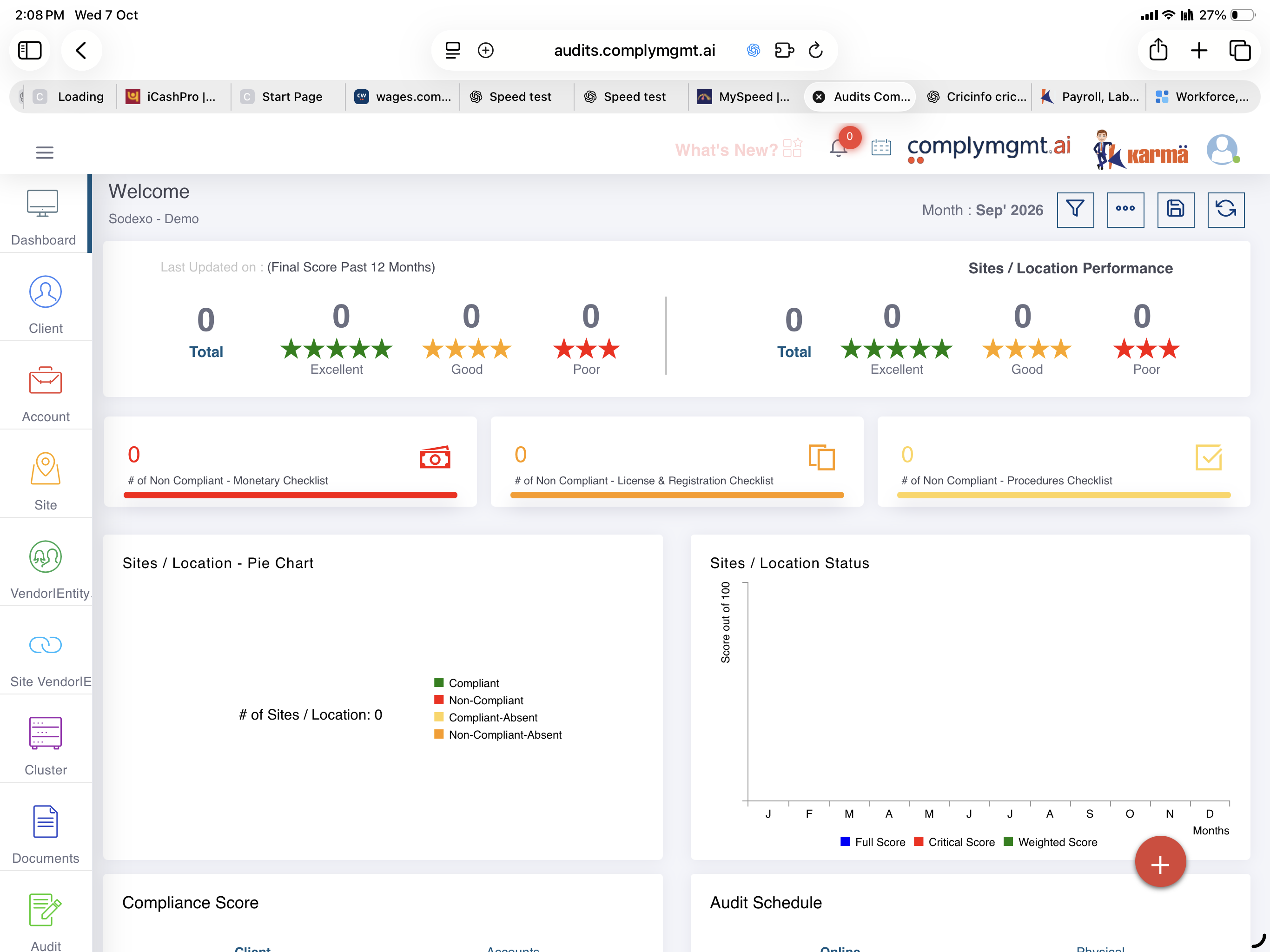This screenshot has width=1270, height=952.
Task: Open the Dashboard sidebar item
Action: point(44,218)
